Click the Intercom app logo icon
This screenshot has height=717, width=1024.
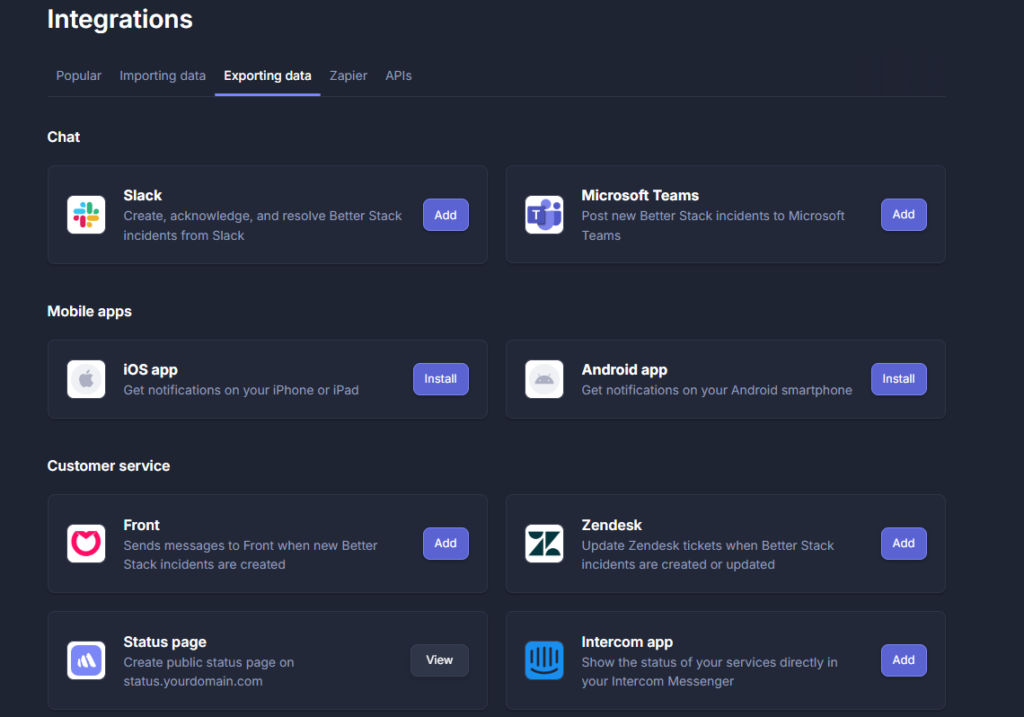(544, 661)
